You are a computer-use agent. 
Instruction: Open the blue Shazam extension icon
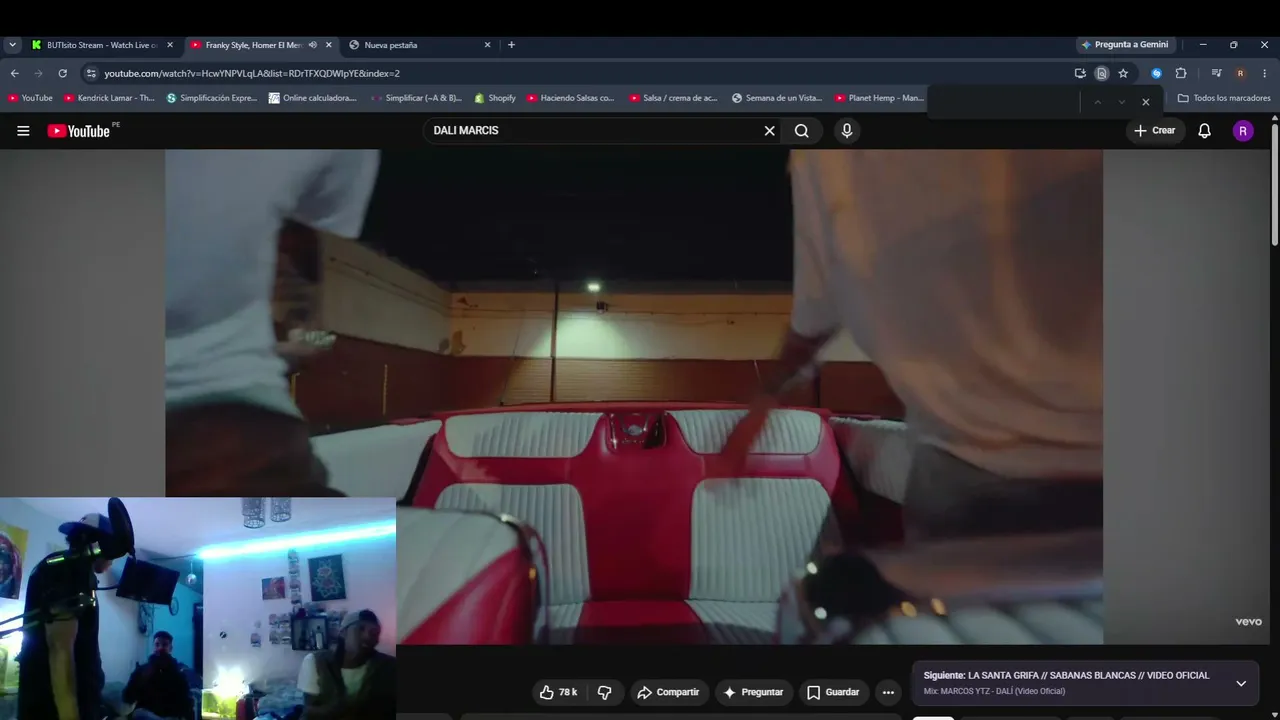coord(1157,73)
